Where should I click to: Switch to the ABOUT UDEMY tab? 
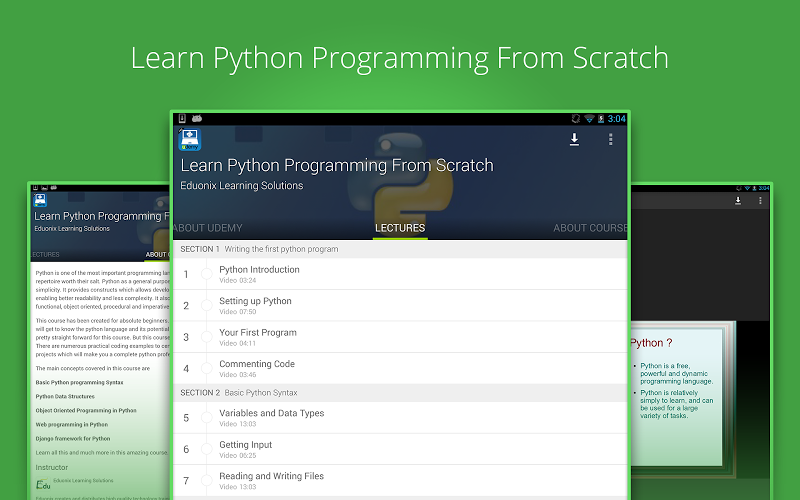[x=208, y=228]
